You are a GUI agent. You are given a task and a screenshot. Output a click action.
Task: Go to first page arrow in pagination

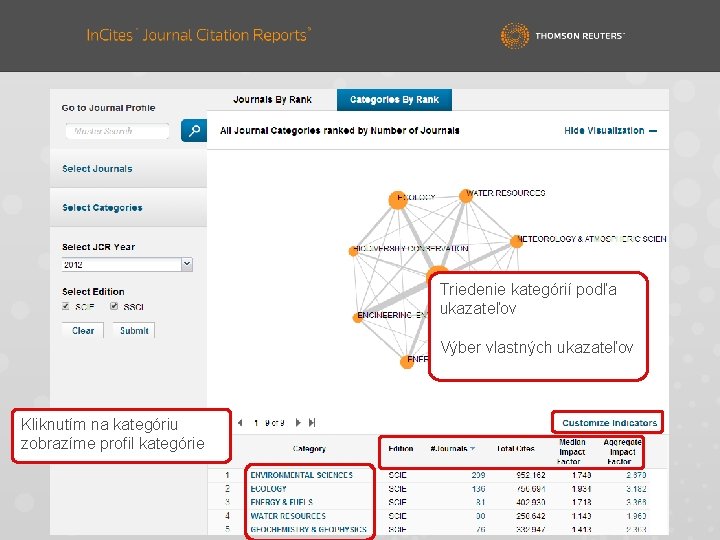coord(240,423)
